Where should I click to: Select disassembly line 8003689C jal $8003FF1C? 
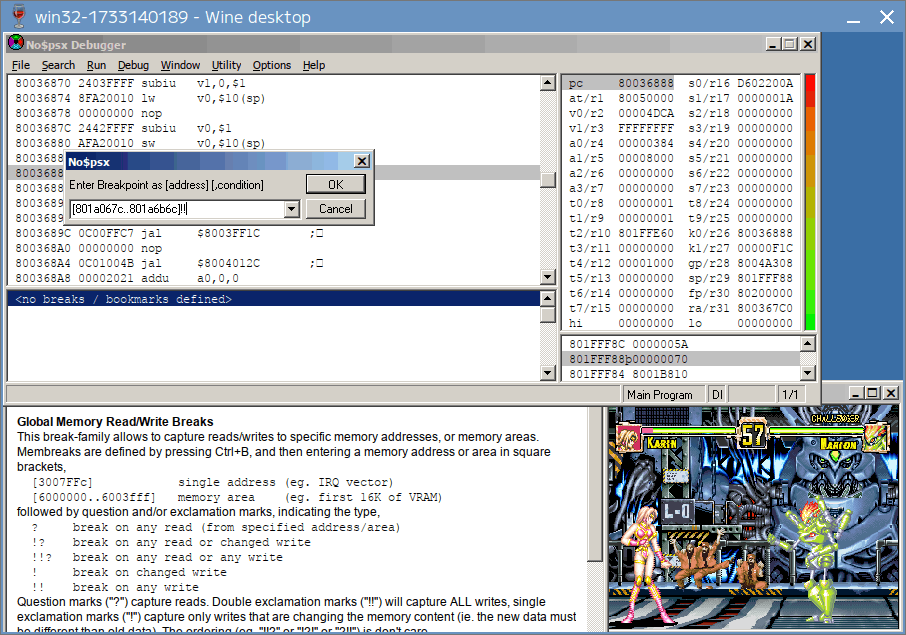click(273, 233)
